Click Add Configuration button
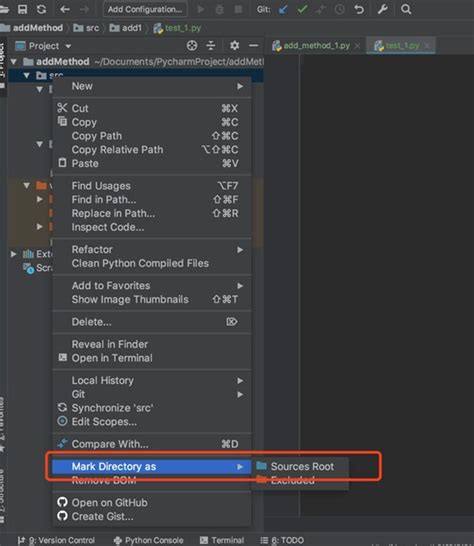The height and width of the screenshot is (546, 474). (x=145, y=9)
